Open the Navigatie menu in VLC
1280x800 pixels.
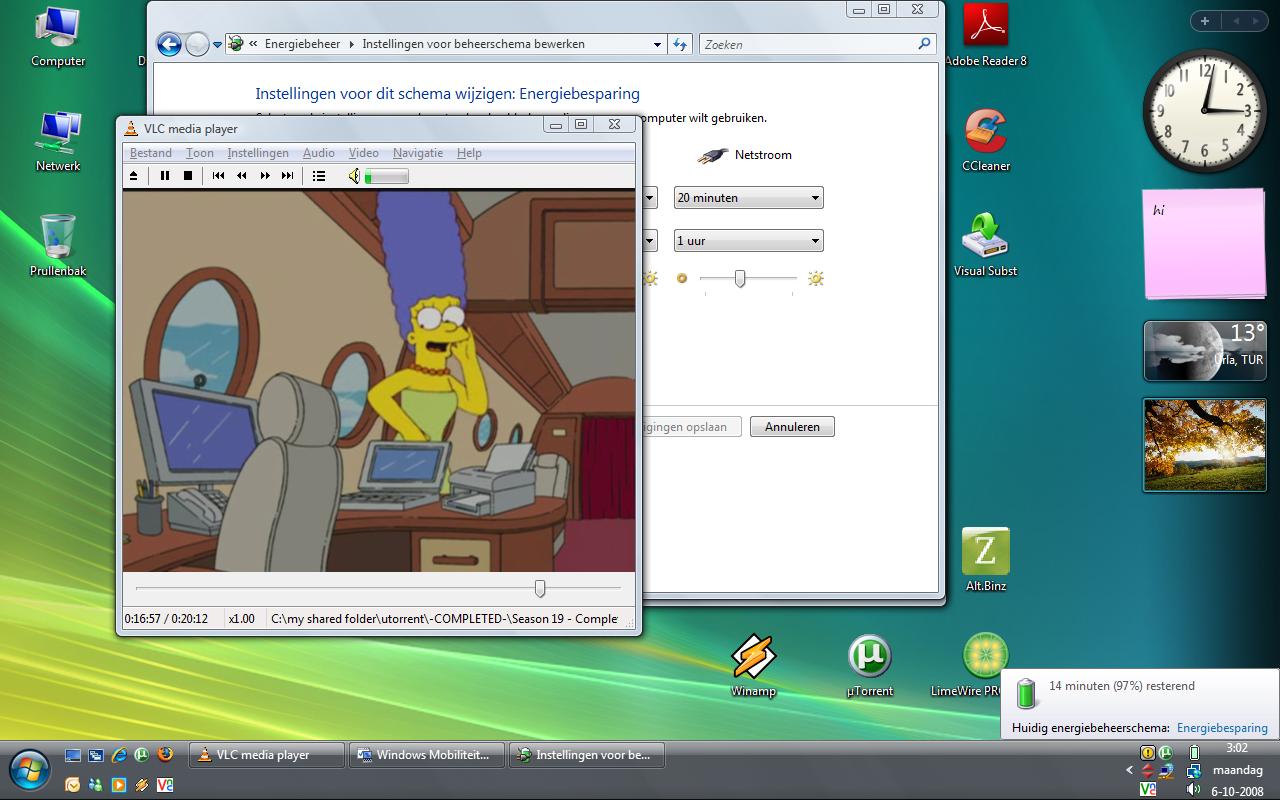point(418,153)
